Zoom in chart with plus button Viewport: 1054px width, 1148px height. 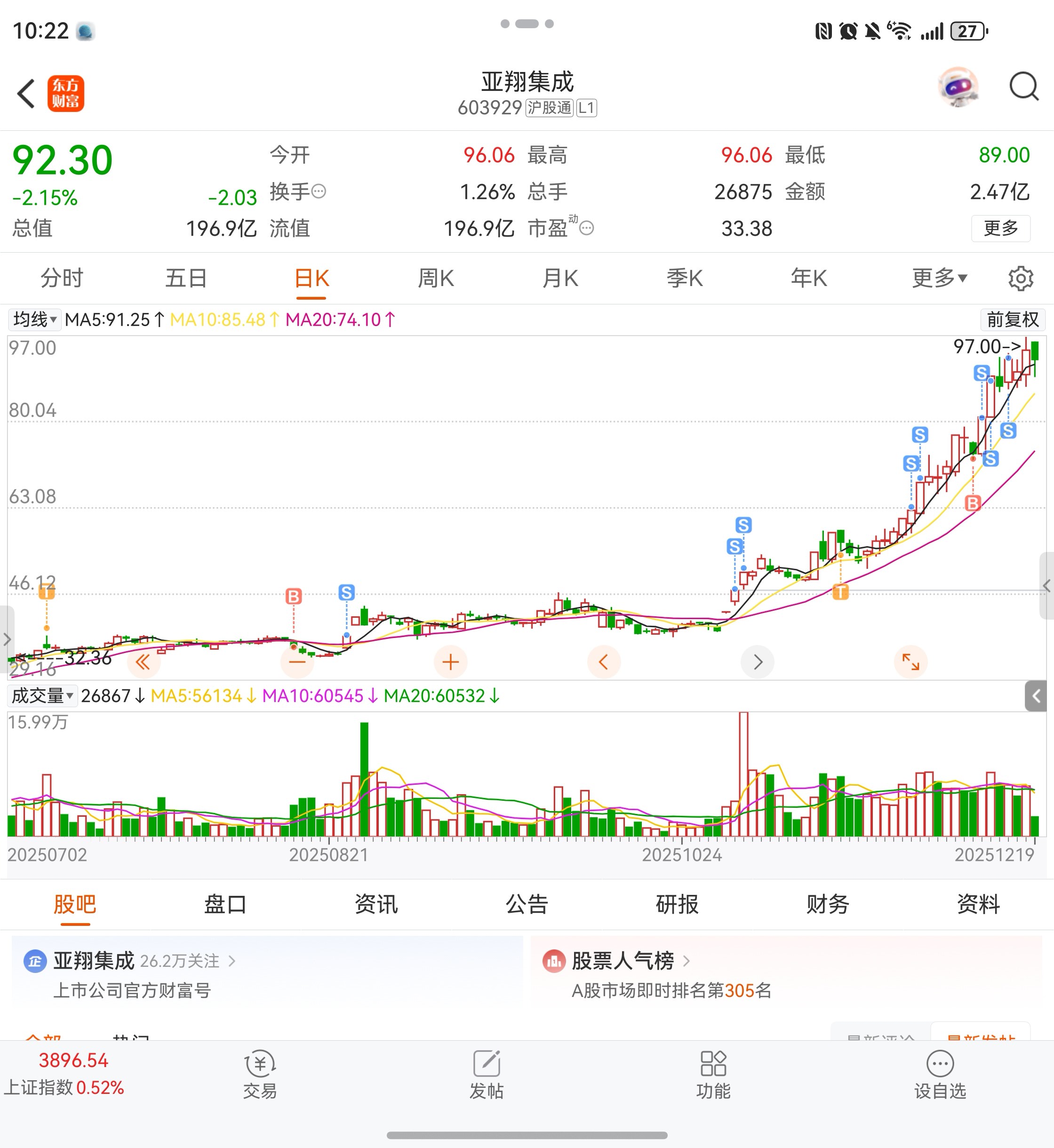tap(451, 662)
